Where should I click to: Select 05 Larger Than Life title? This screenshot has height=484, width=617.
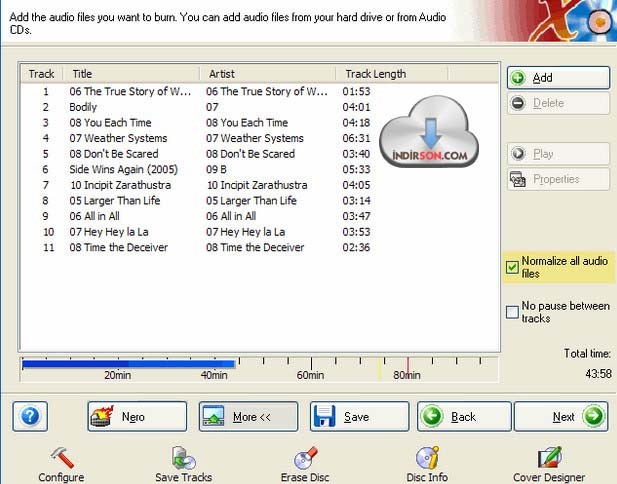coord(115,201)
